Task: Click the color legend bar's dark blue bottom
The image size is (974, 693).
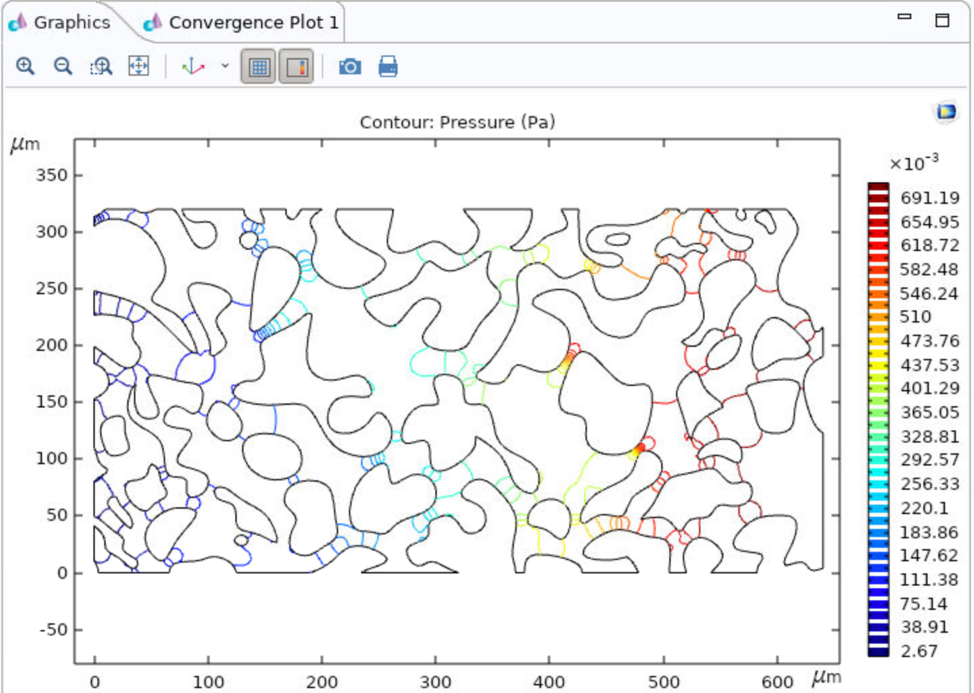Action: [x=878, y=650]
